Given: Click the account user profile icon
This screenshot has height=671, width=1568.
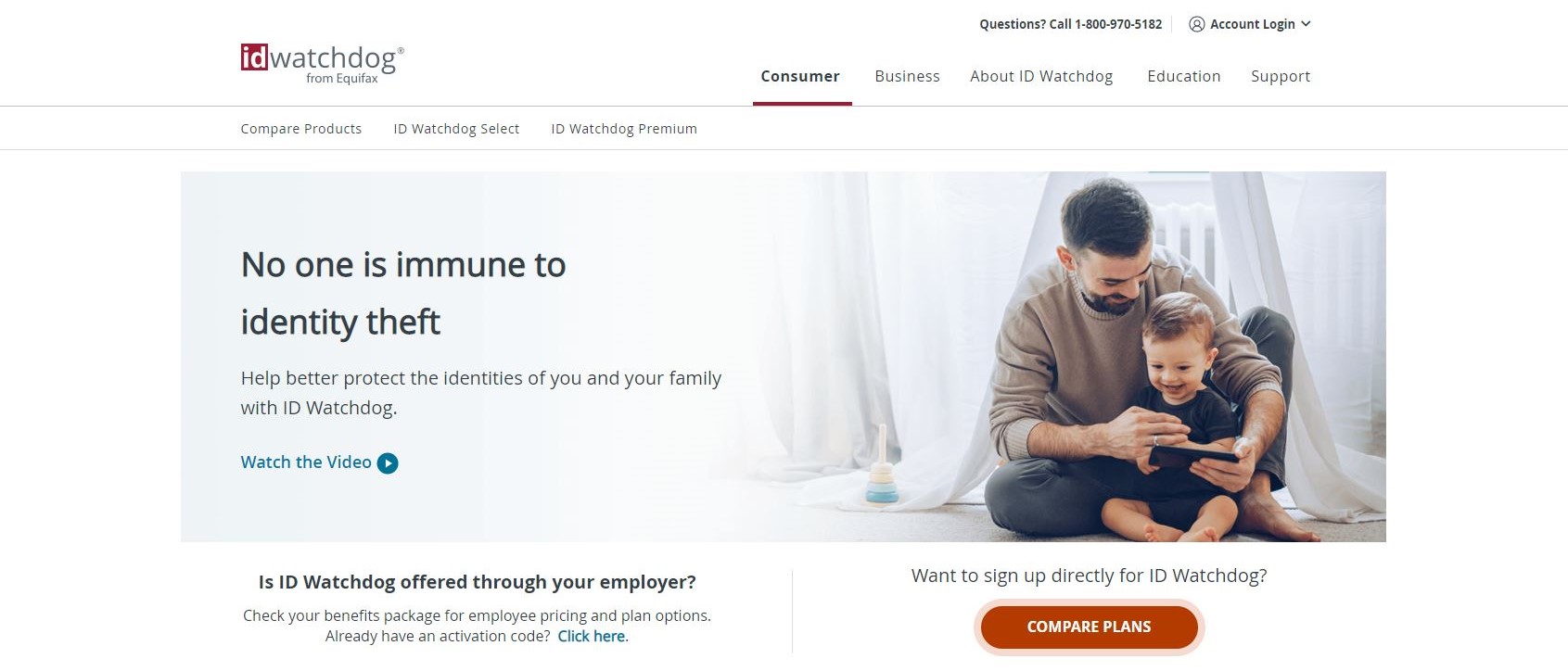Looking at the screenshot, I should tap(1196, 24).
